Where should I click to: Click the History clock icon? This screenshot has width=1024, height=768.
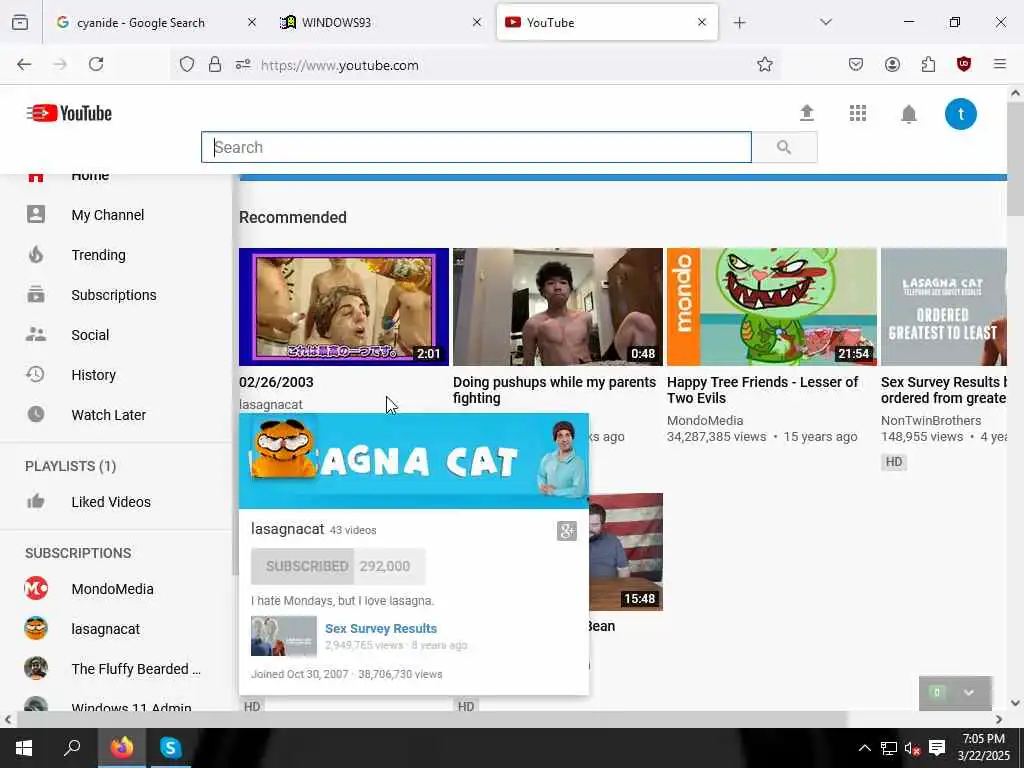pos(36,374)
